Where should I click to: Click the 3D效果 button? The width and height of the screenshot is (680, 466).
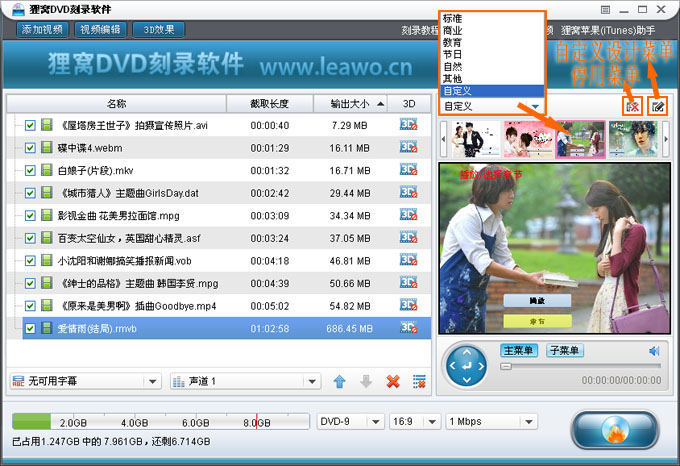(159, 29)
